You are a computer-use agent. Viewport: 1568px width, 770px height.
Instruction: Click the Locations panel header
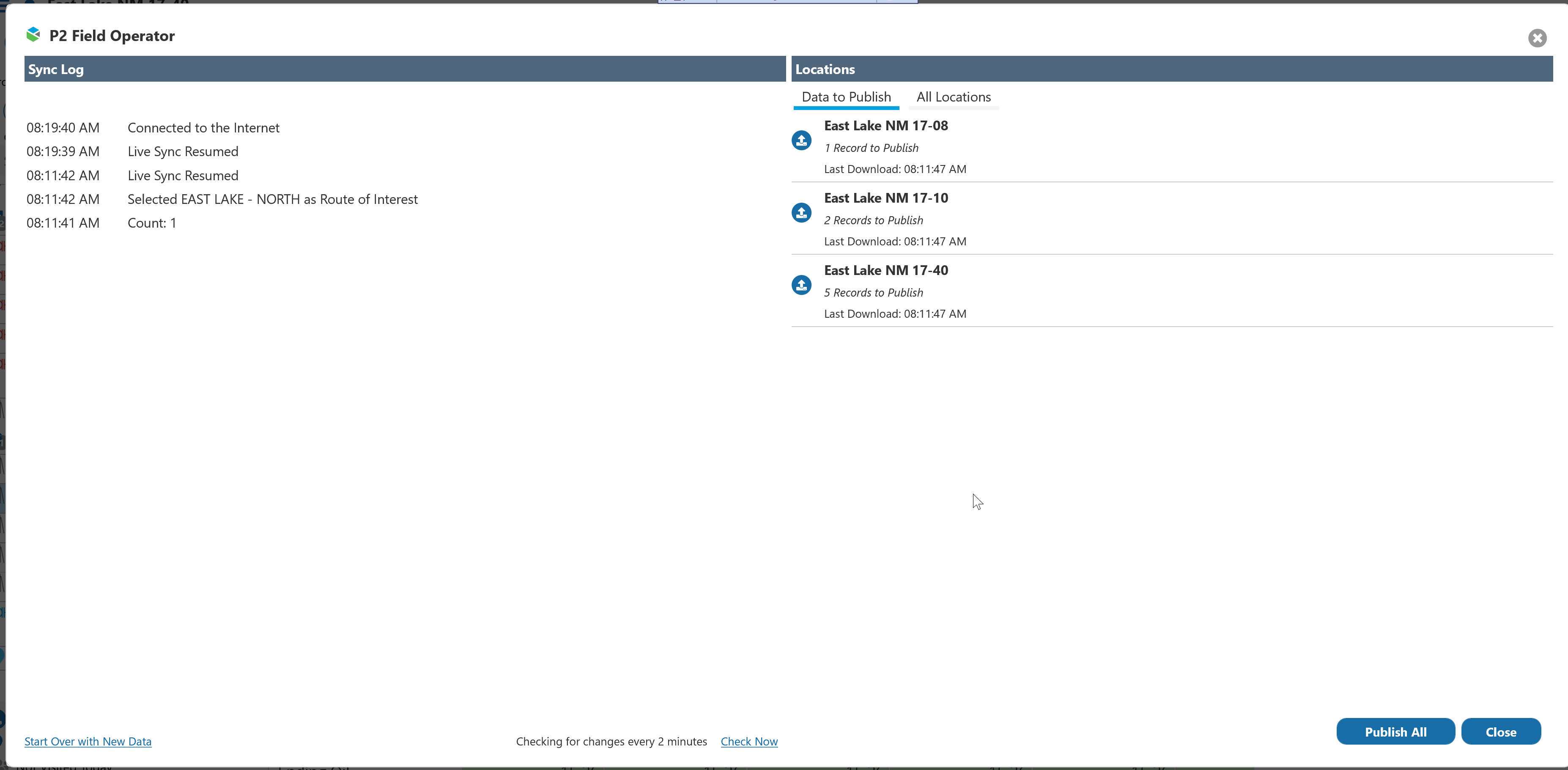(1171, 69)
